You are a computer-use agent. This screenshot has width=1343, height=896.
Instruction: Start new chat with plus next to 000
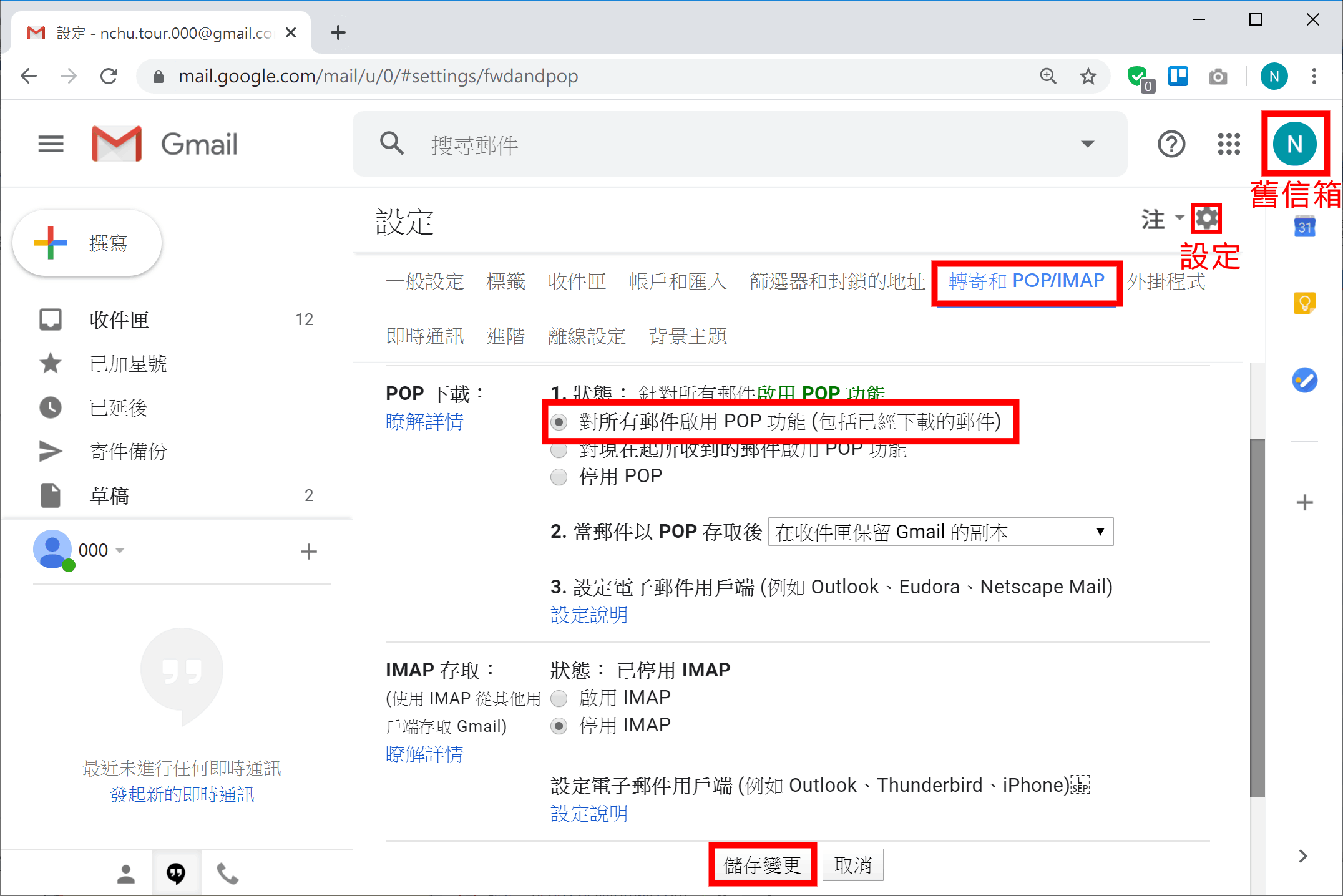coord(308,551)
